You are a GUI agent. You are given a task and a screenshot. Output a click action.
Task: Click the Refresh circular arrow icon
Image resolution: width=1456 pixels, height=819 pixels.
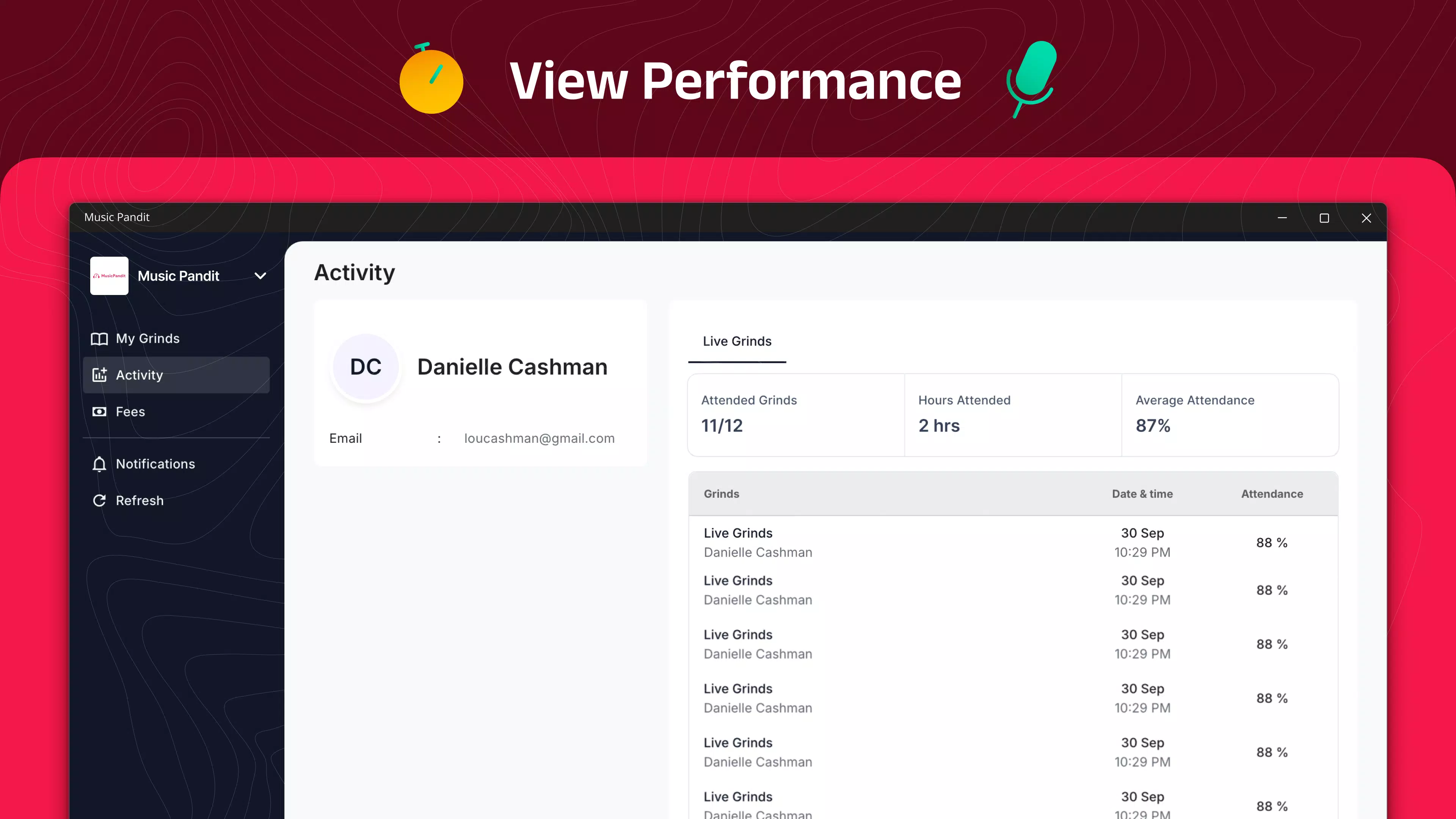[99, 501]
